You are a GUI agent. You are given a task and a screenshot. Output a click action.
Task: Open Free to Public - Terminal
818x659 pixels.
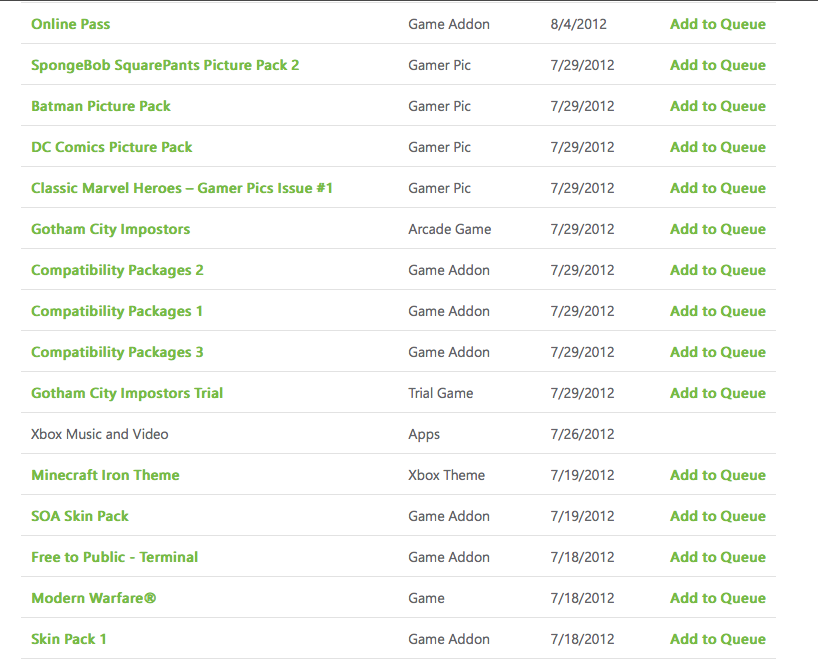(x=115, y=557)
